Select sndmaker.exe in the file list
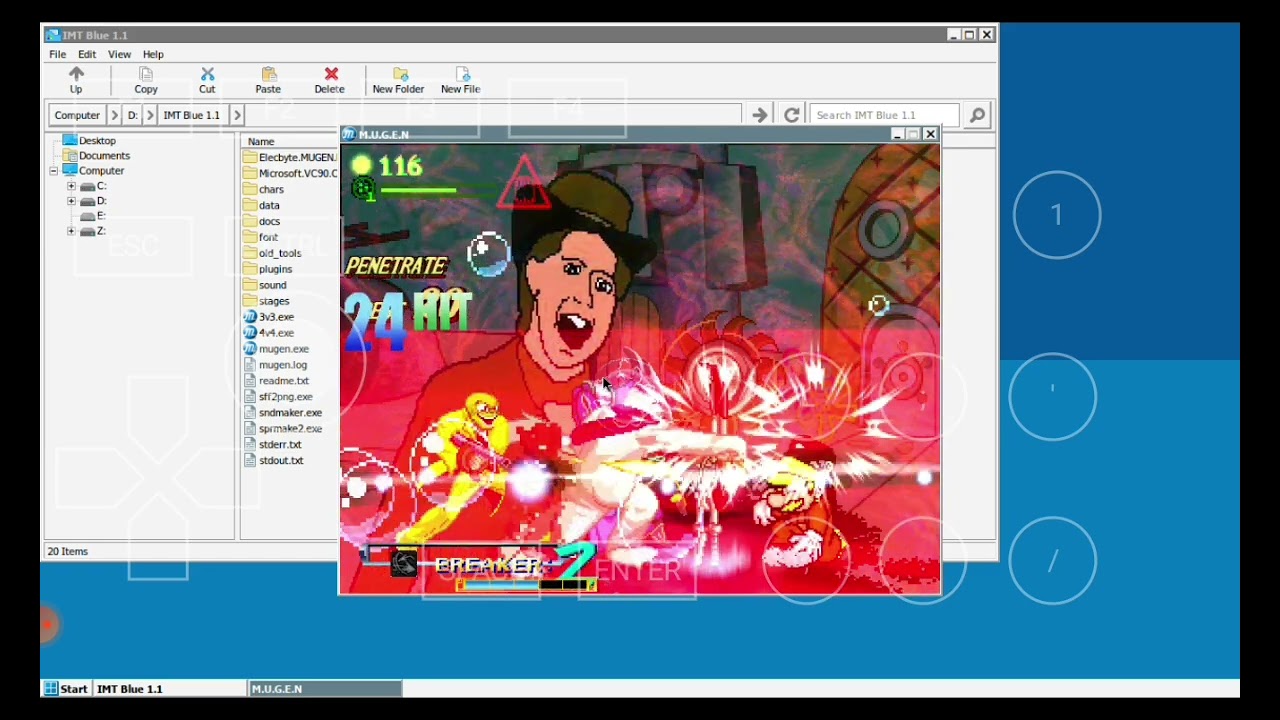Screen dimensions: 1280x720 coord(283,413)
